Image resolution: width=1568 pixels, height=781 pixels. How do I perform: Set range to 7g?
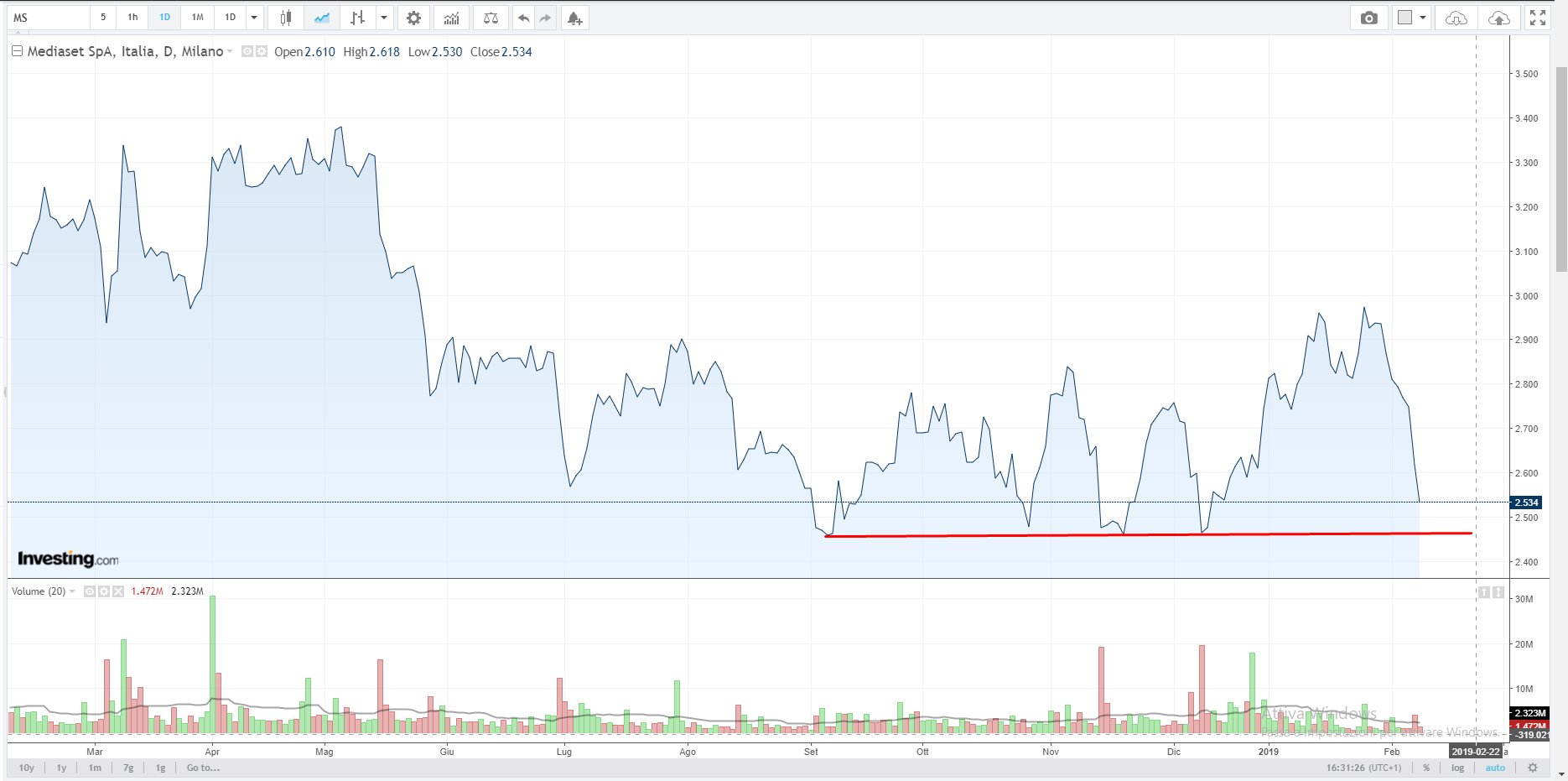coord(128,768)
